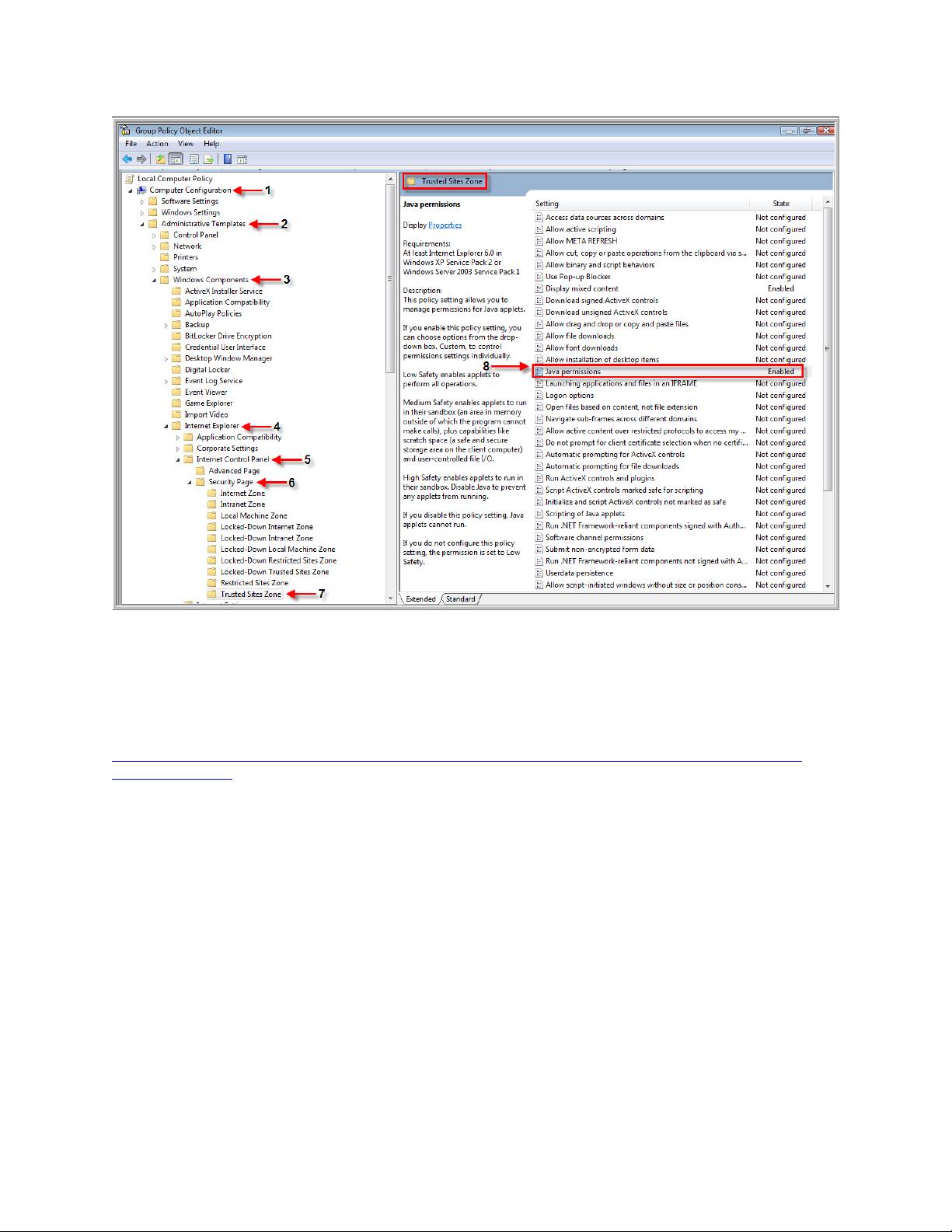Click the Local Computer Policy root icon
This screenshot has height=1232, width=952.
(x=131, y=179)
